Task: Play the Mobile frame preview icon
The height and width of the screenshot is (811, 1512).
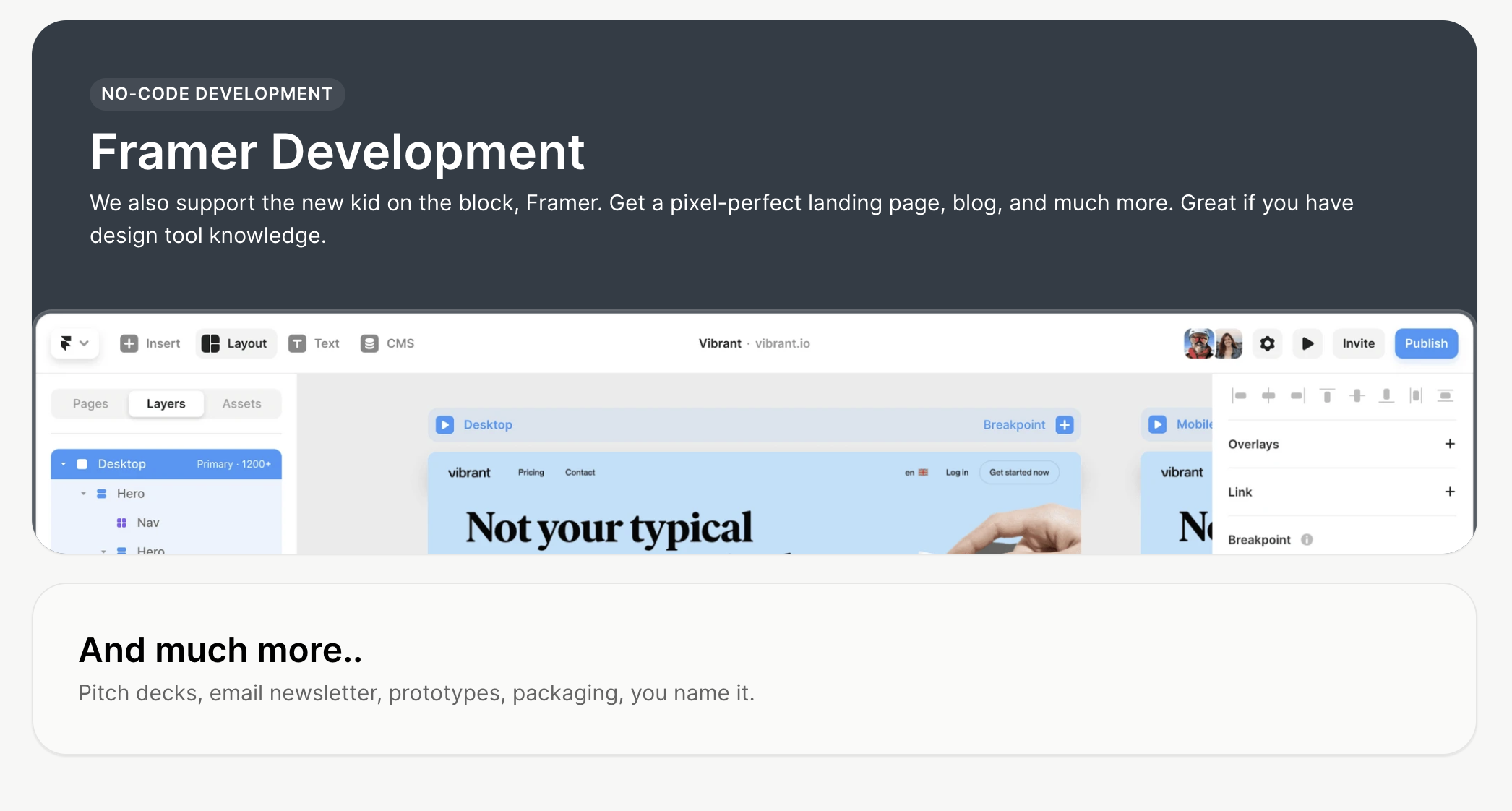Action: click(1158, 424)
